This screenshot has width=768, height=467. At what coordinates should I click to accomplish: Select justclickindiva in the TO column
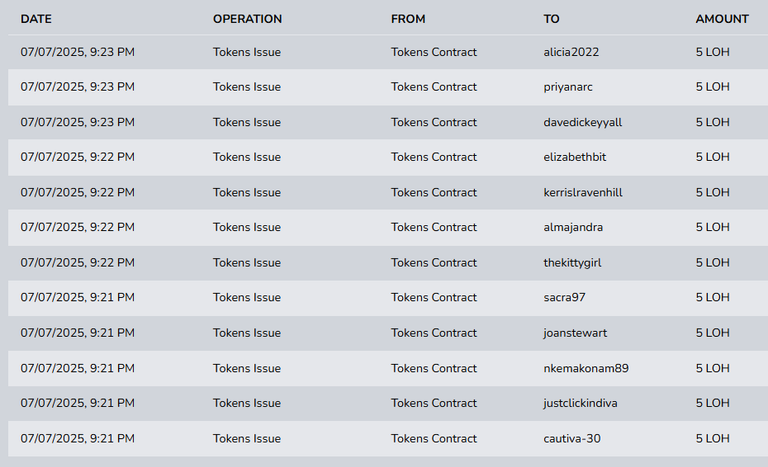pyautogui.click(x=580, y=403)
